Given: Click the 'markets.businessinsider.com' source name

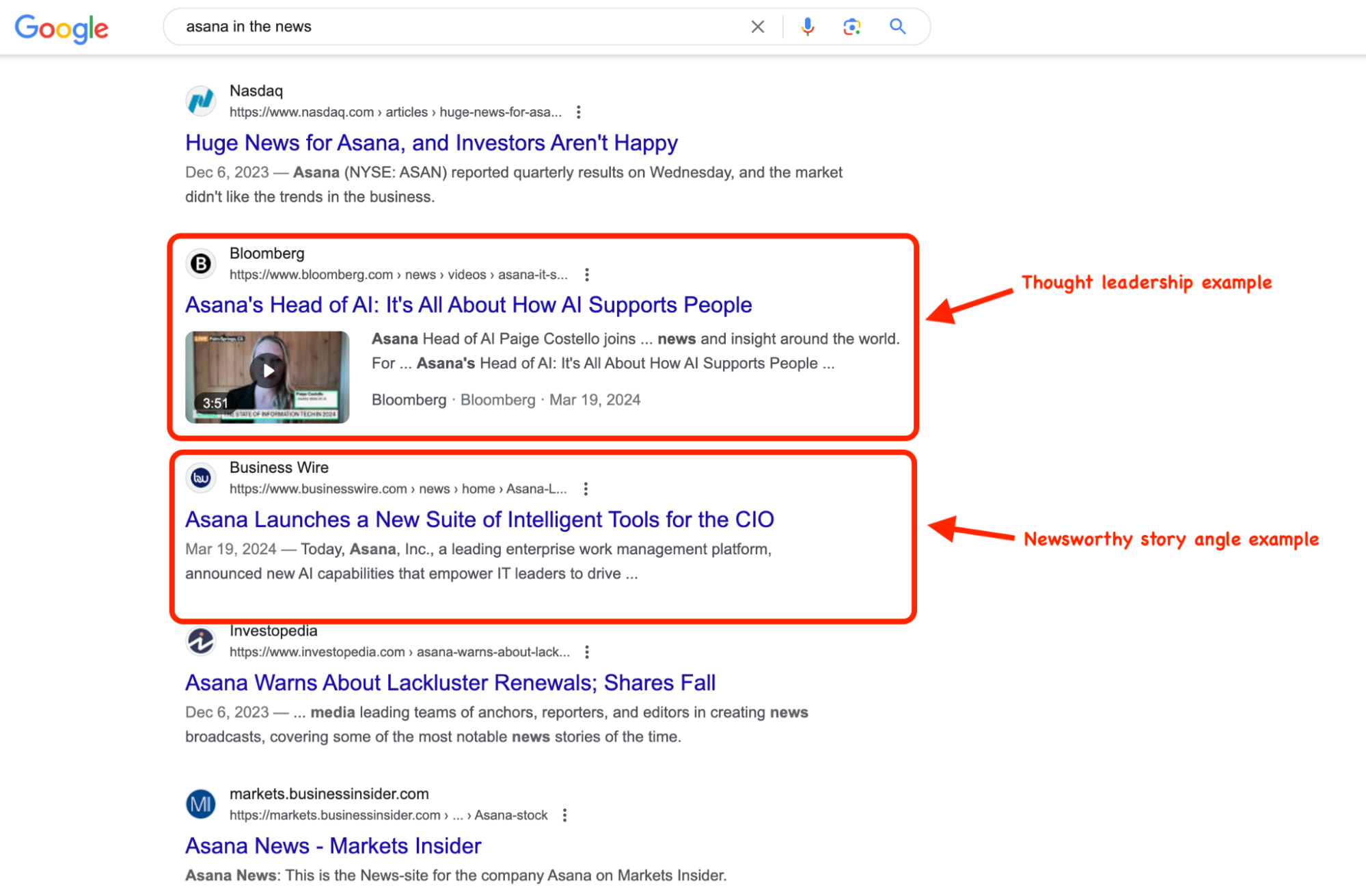Looking at the screenshot, I should click(x=329, y=794).
